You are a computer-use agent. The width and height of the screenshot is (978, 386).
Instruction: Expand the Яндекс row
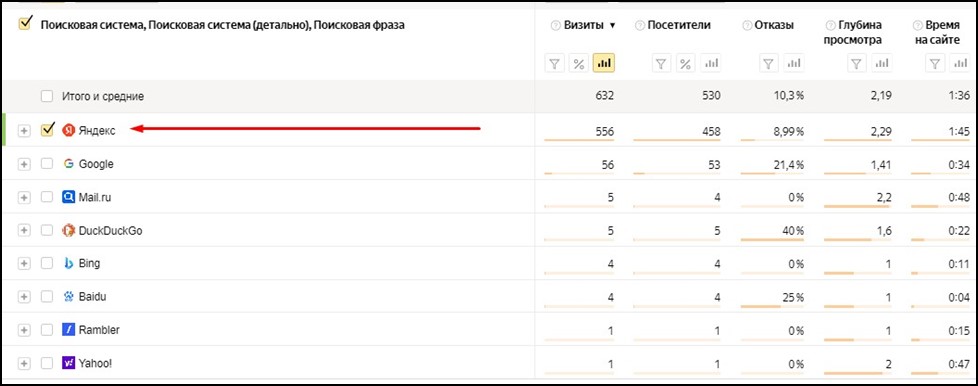tap(24, 131)
